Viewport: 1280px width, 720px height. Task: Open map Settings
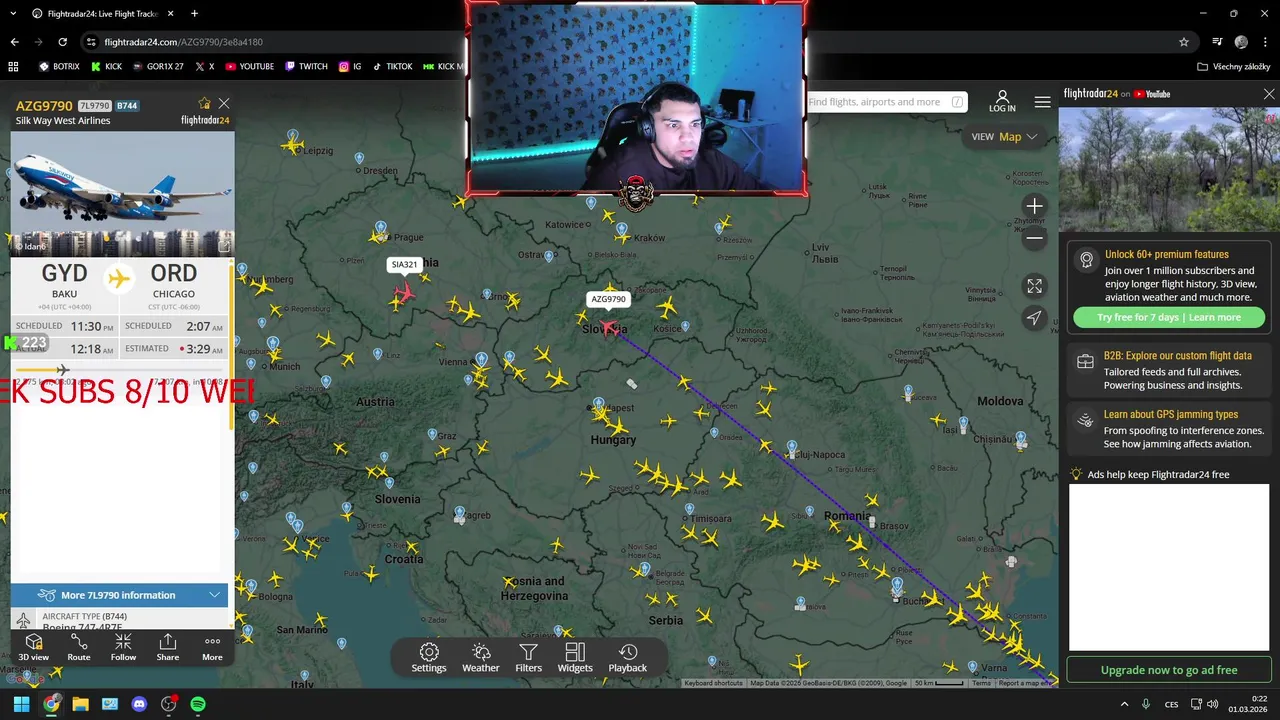429,658
